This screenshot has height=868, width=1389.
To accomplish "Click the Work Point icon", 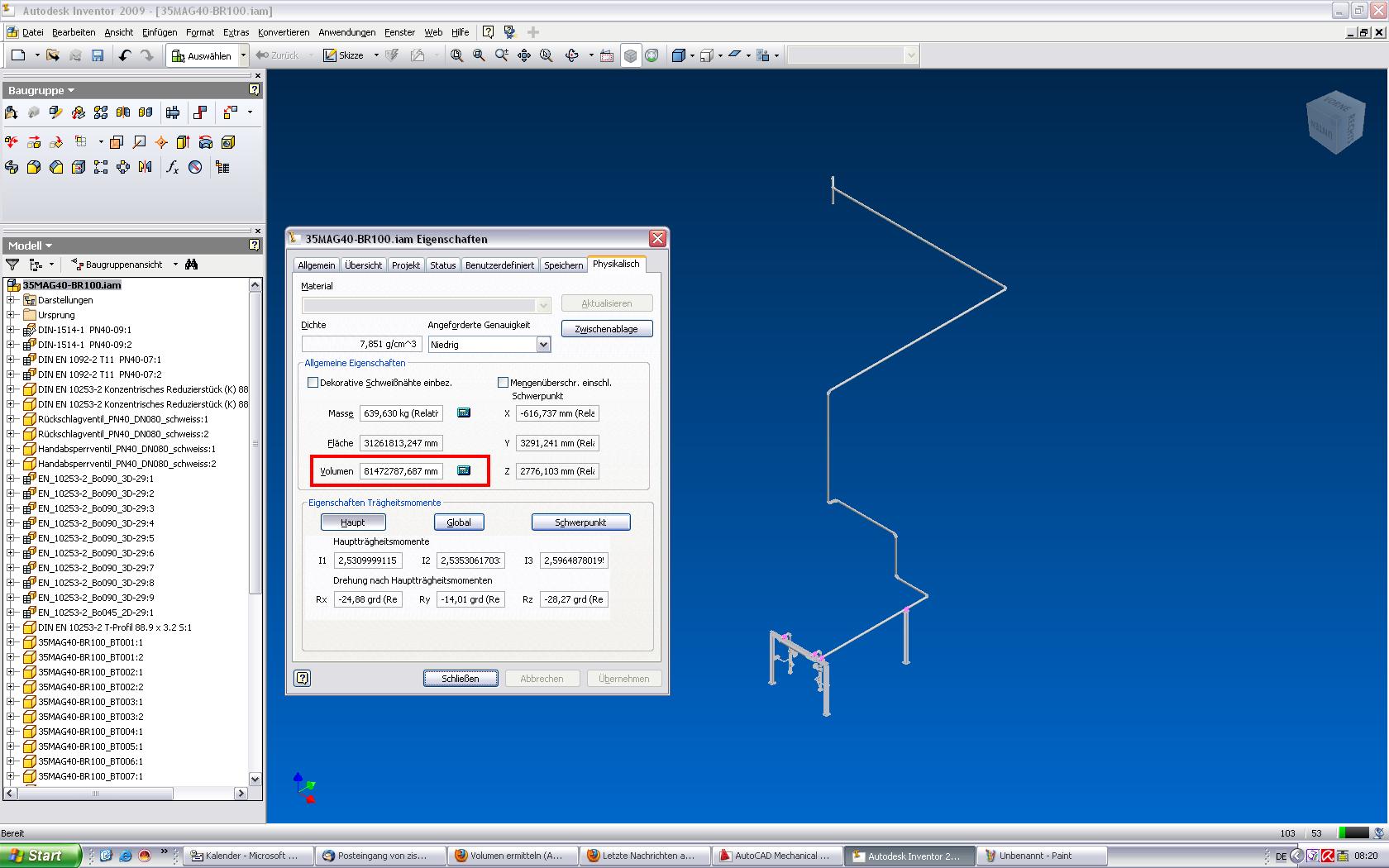I will point(161,142).
